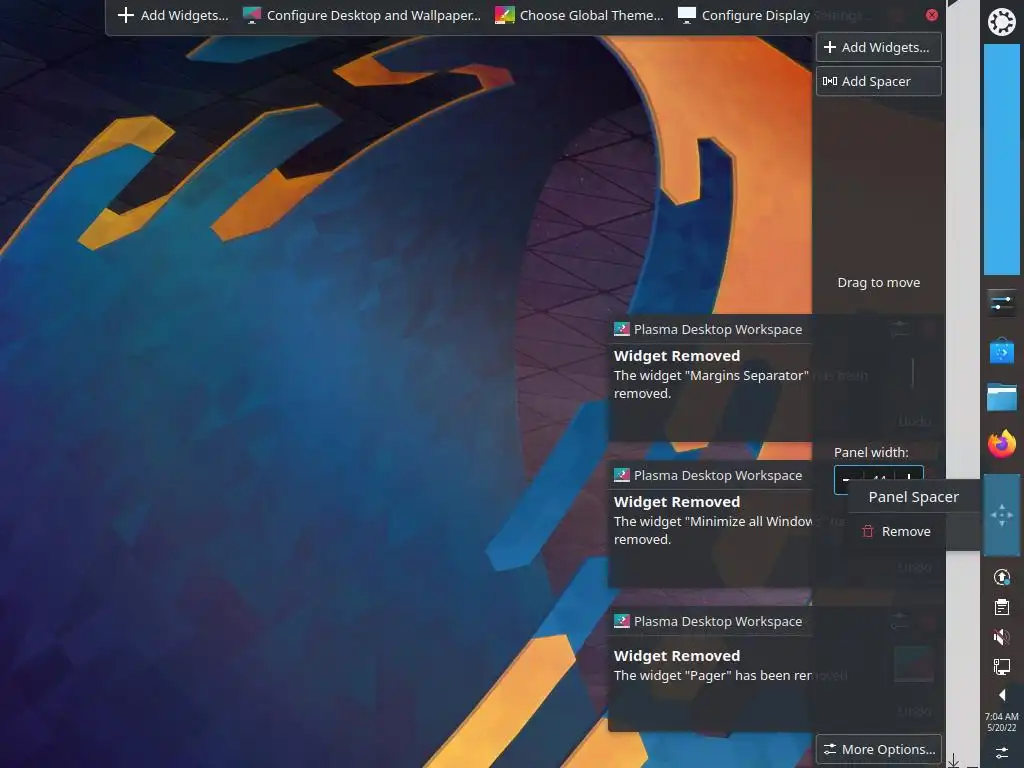The image size is (1024, 768).
Task: Click Plasma Desktop Workspace heading of Pager notification
Action: coord(718,621)
